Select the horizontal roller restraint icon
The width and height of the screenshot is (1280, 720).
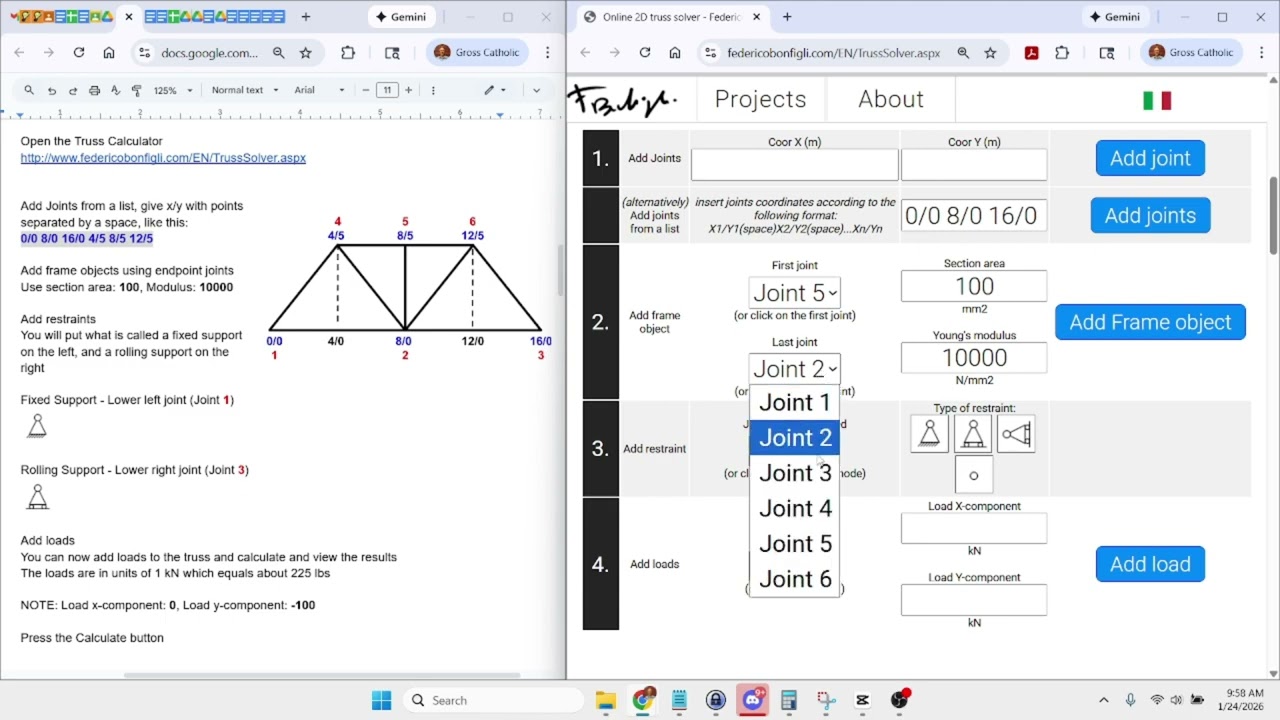click(1016, 434)
